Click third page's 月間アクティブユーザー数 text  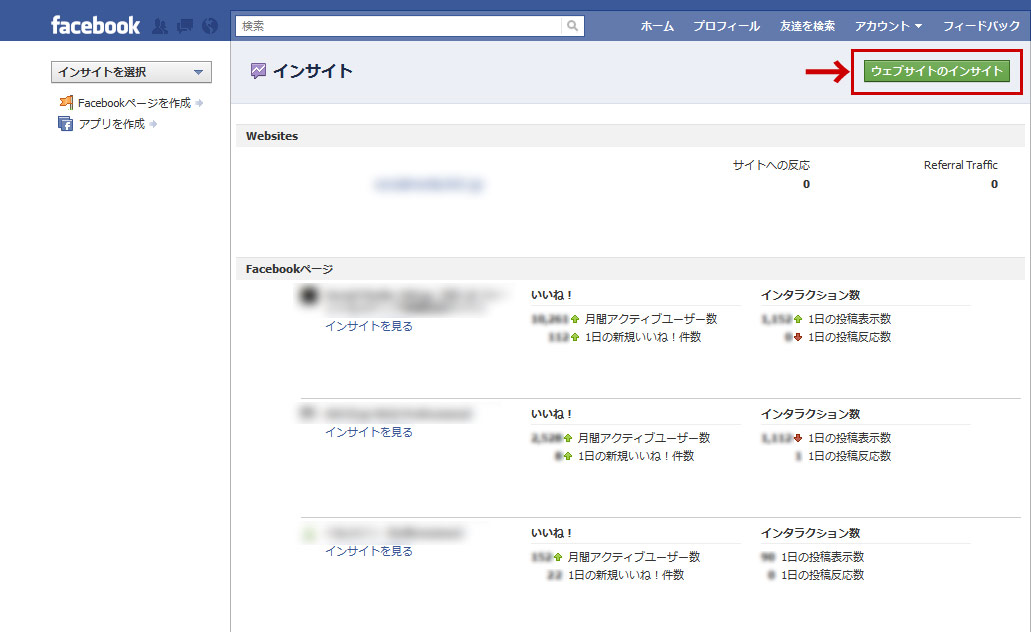point(634,557)
